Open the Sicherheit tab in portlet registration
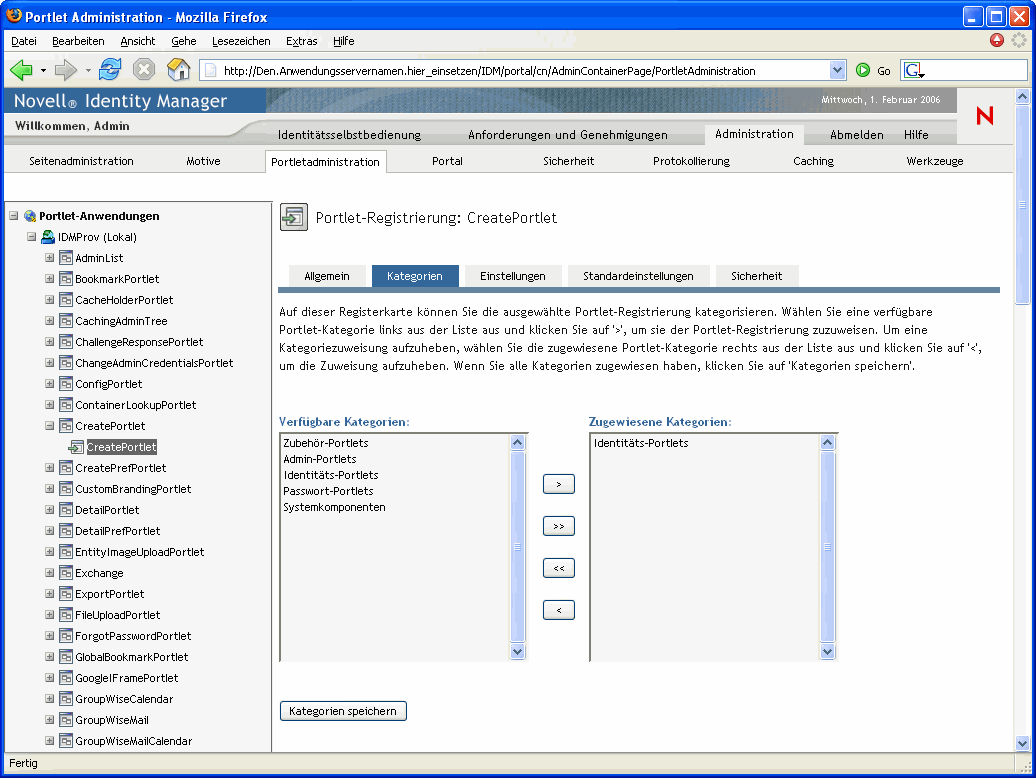The width and height of the screenshot is (1036, 778). pyautogui.click(x=757, y=276)
